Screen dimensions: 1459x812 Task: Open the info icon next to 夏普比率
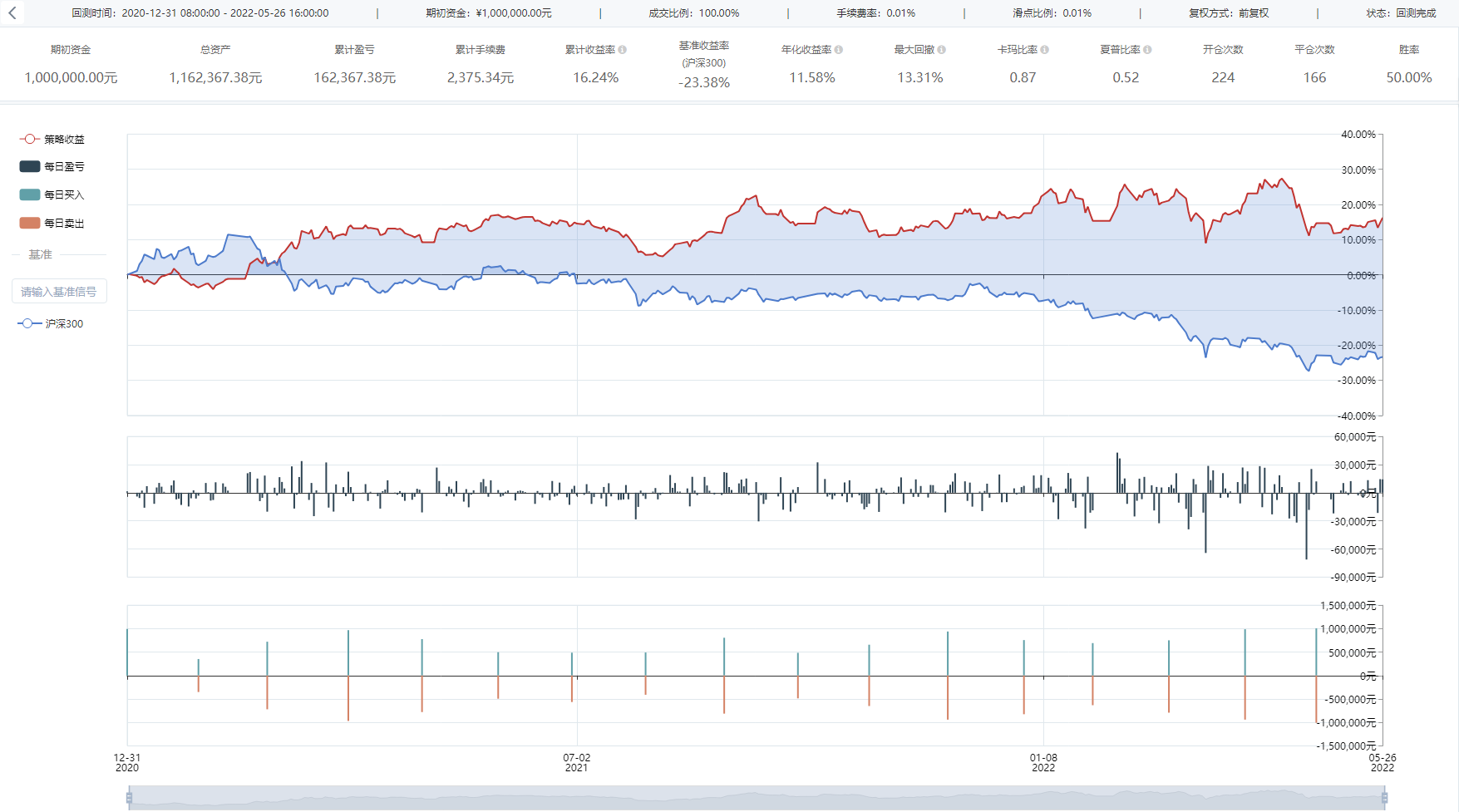pyautogui.click(x=1147, y=50)
